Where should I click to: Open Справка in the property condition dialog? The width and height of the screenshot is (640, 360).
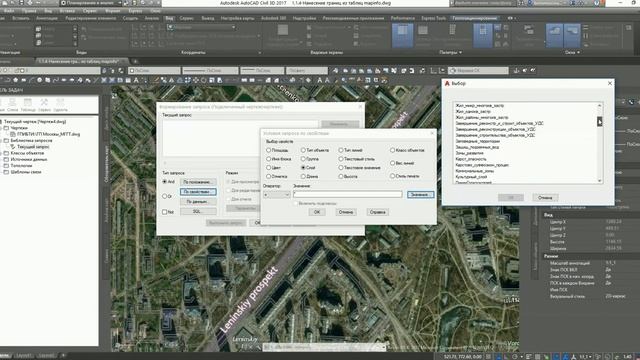377,212
